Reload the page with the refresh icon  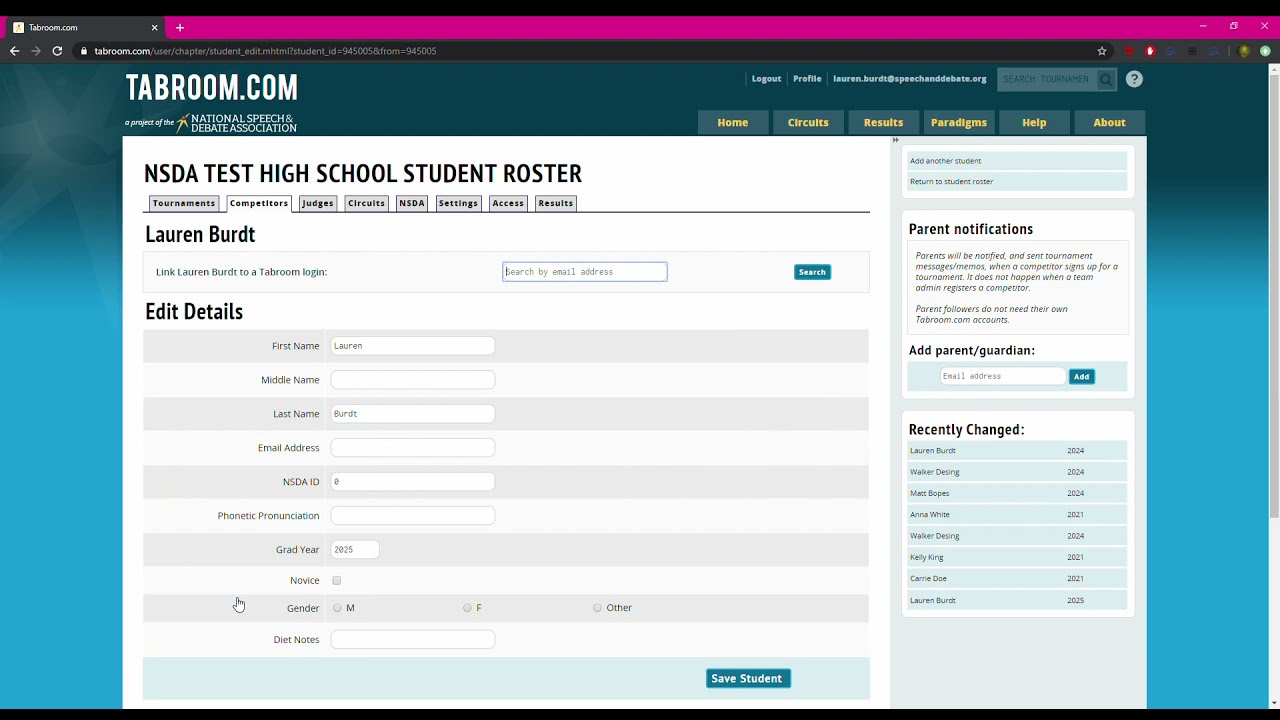pos(57,51)
